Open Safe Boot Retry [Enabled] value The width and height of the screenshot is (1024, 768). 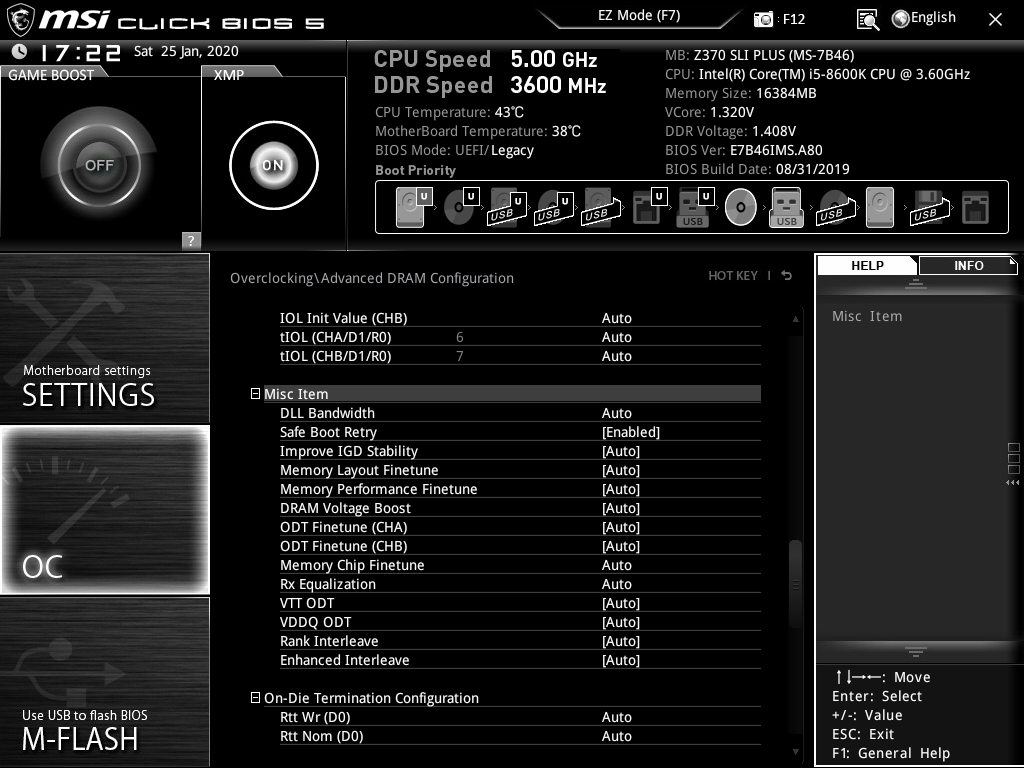coord(631,432)
